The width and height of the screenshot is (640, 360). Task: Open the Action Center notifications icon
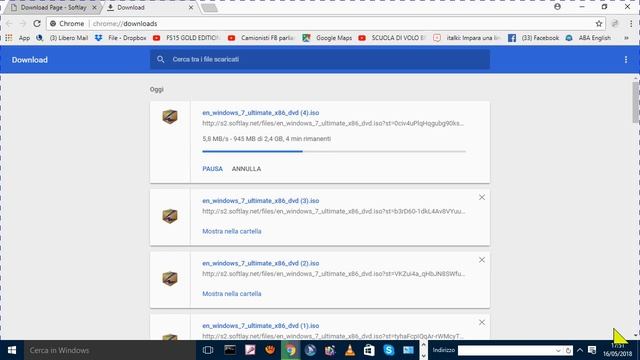point(592,350)
